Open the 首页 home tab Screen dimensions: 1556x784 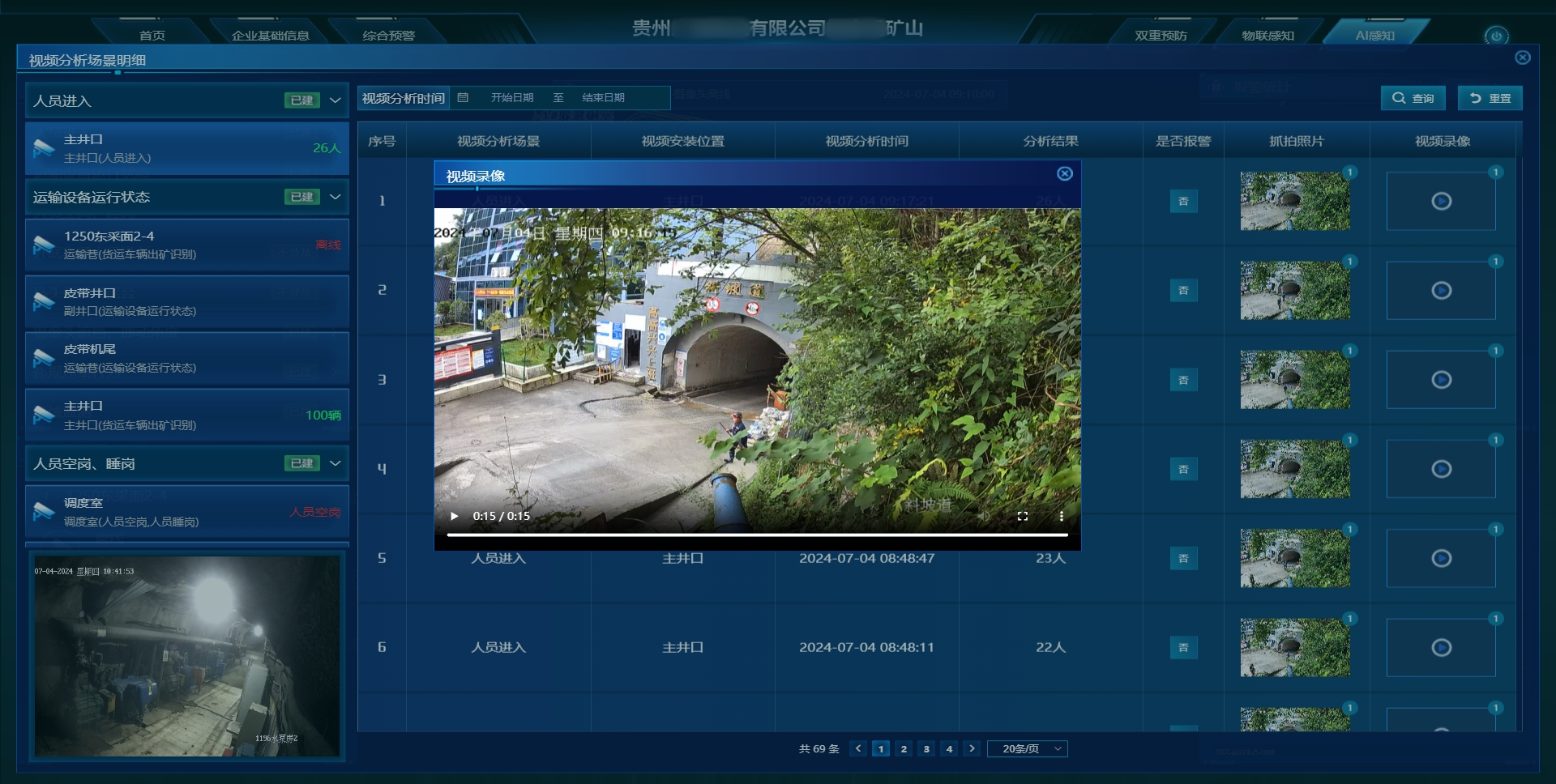(152, 36)
